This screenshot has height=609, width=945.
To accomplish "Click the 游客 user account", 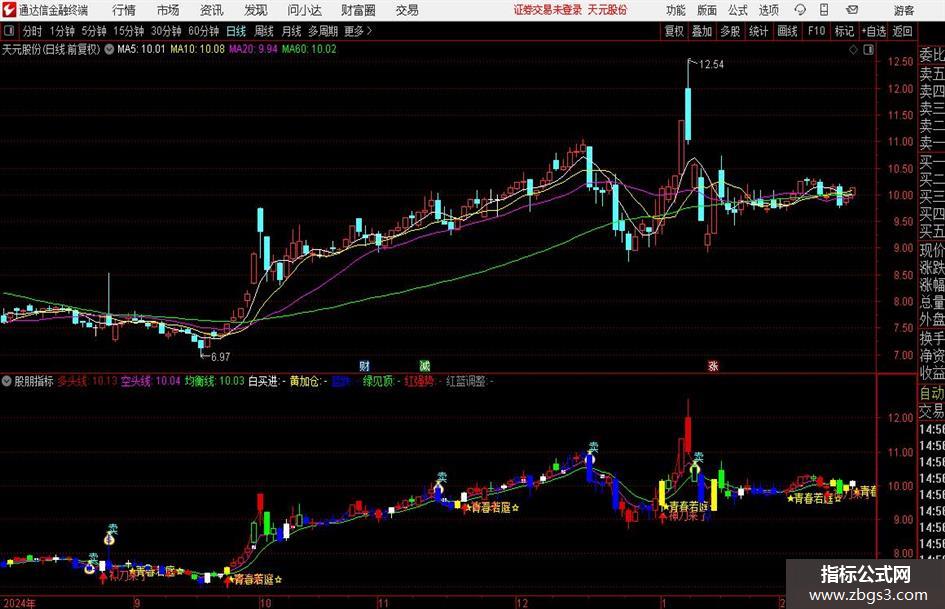I will point(904,10).
